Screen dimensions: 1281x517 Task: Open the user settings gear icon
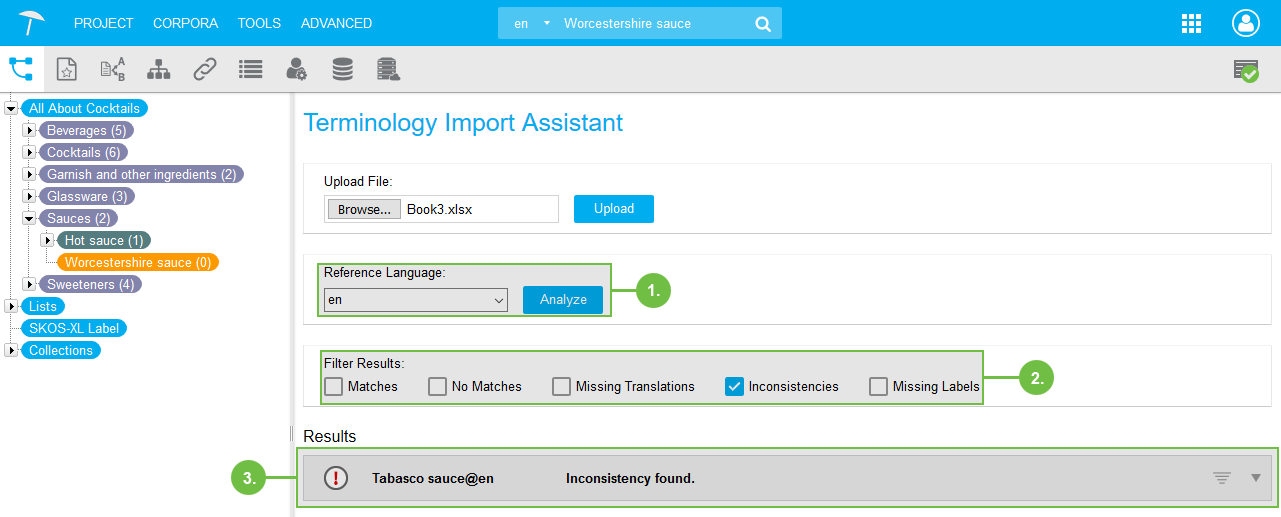tap(296, 68)
